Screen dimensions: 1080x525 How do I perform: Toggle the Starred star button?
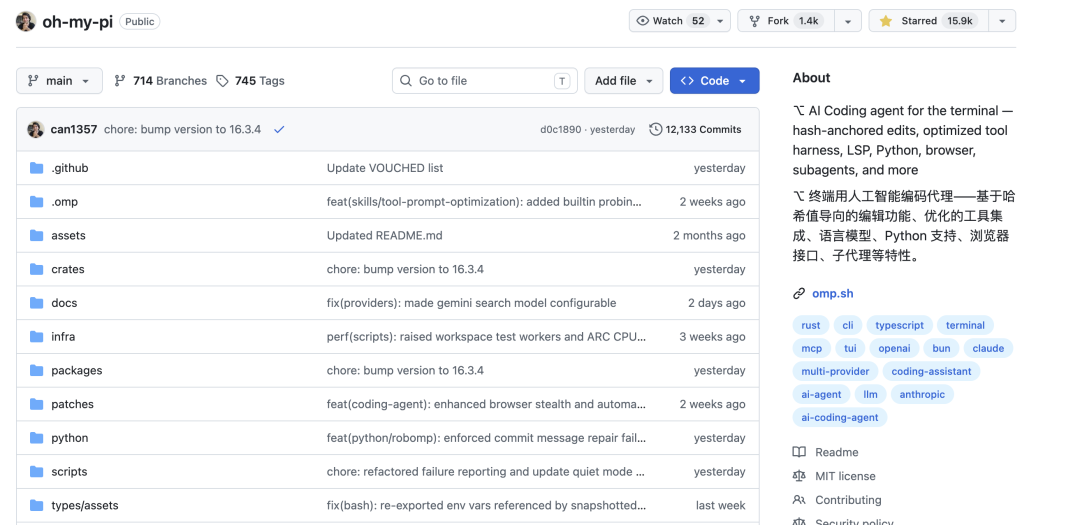coord(928,21)
